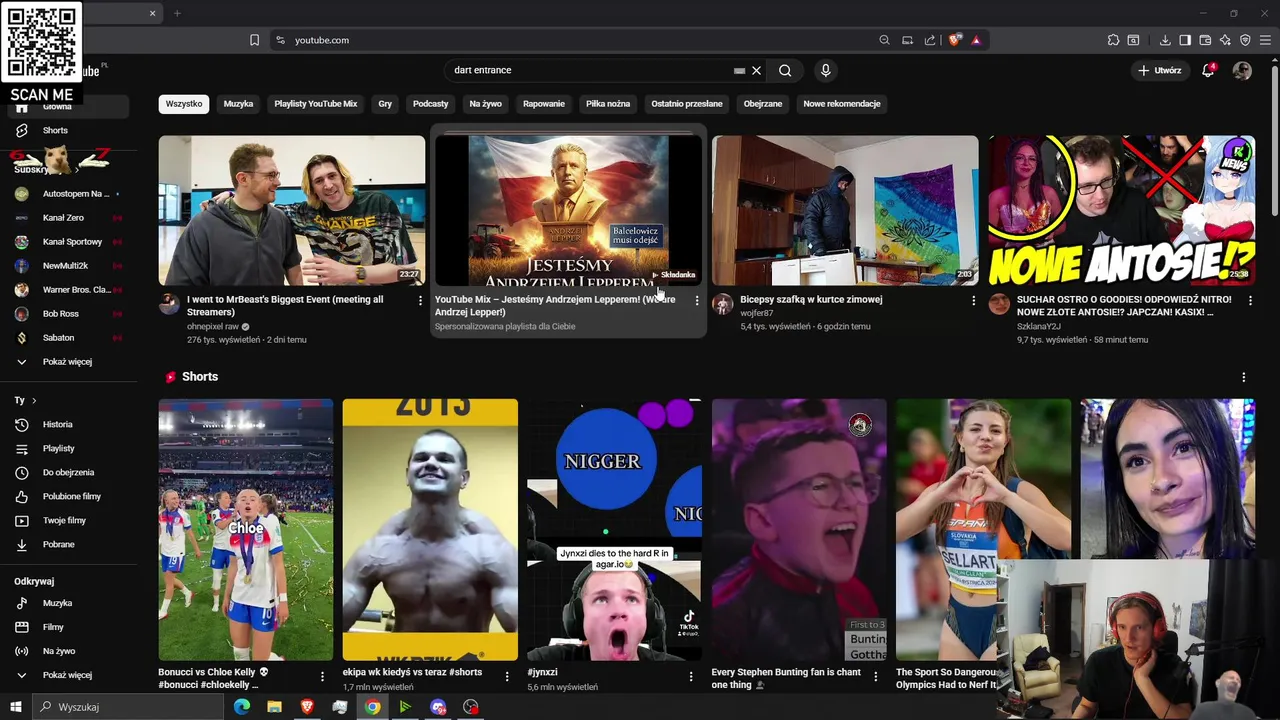Open options for Suchar Ostro video
Viewport: 1280px width, 720px height.
pos(1250,300)
